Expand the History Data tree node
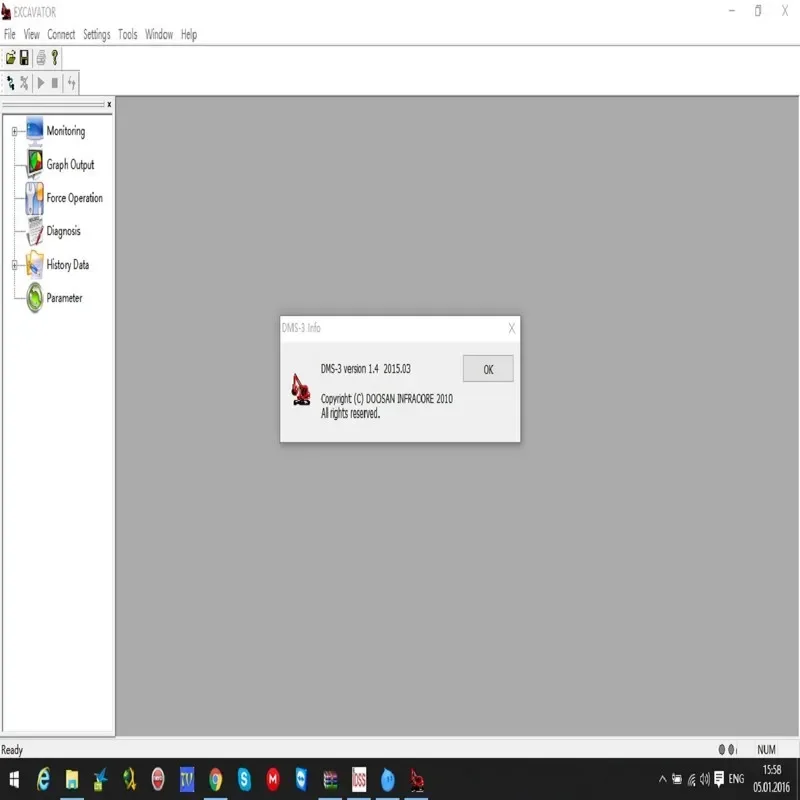 [x=14, y=265]
